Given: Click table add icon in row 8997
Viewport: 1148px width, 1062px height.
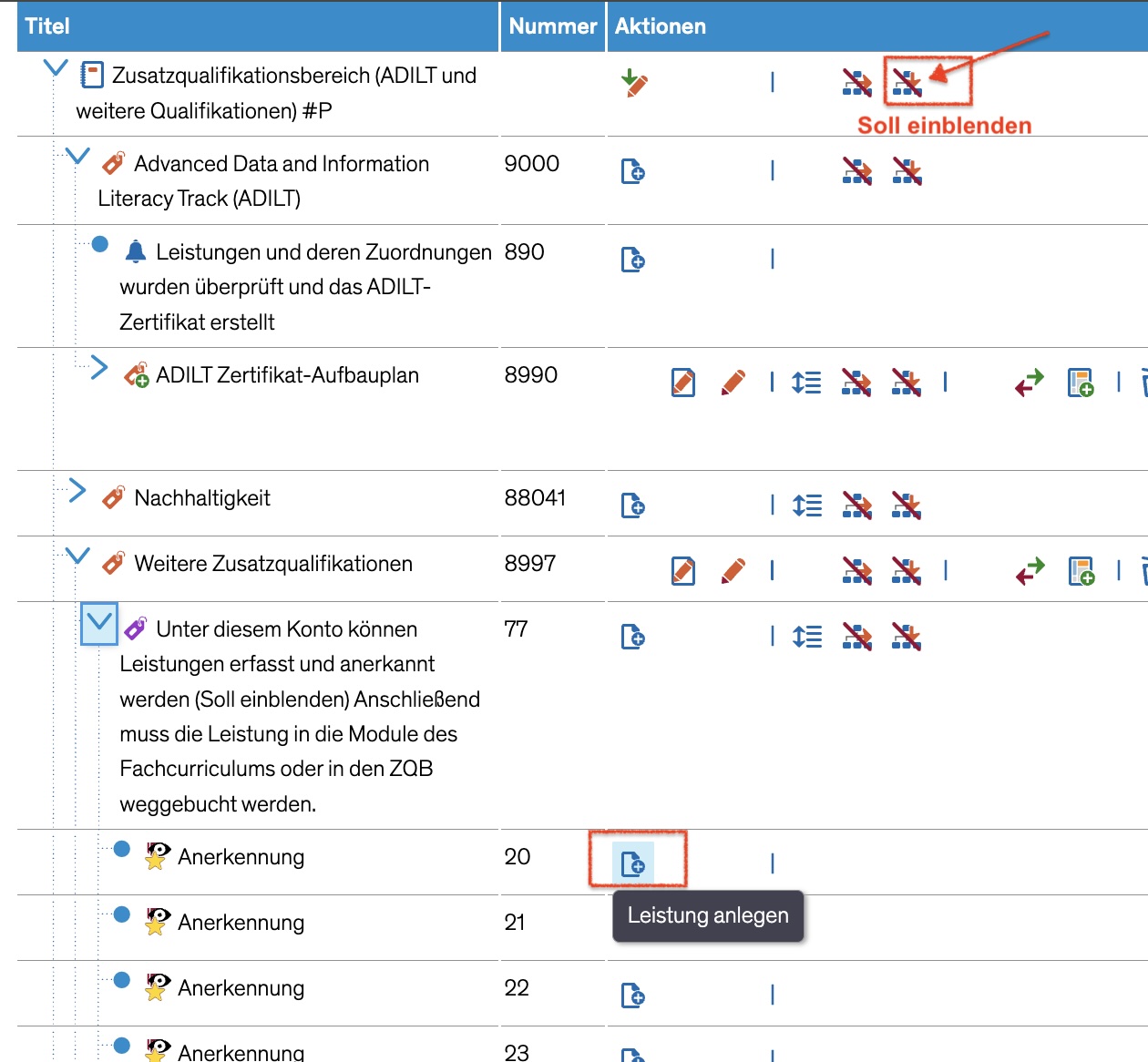Looking at the screenshot, I should pyautogui.click(x=1081, y=571).
